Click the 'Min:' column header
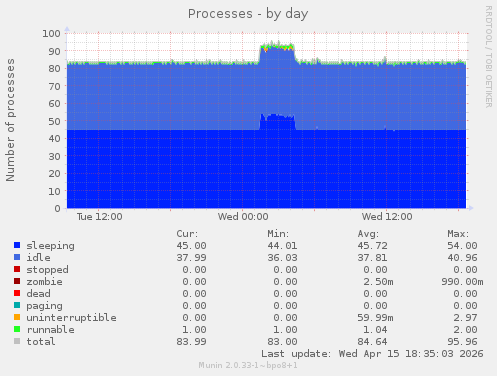 278,234
